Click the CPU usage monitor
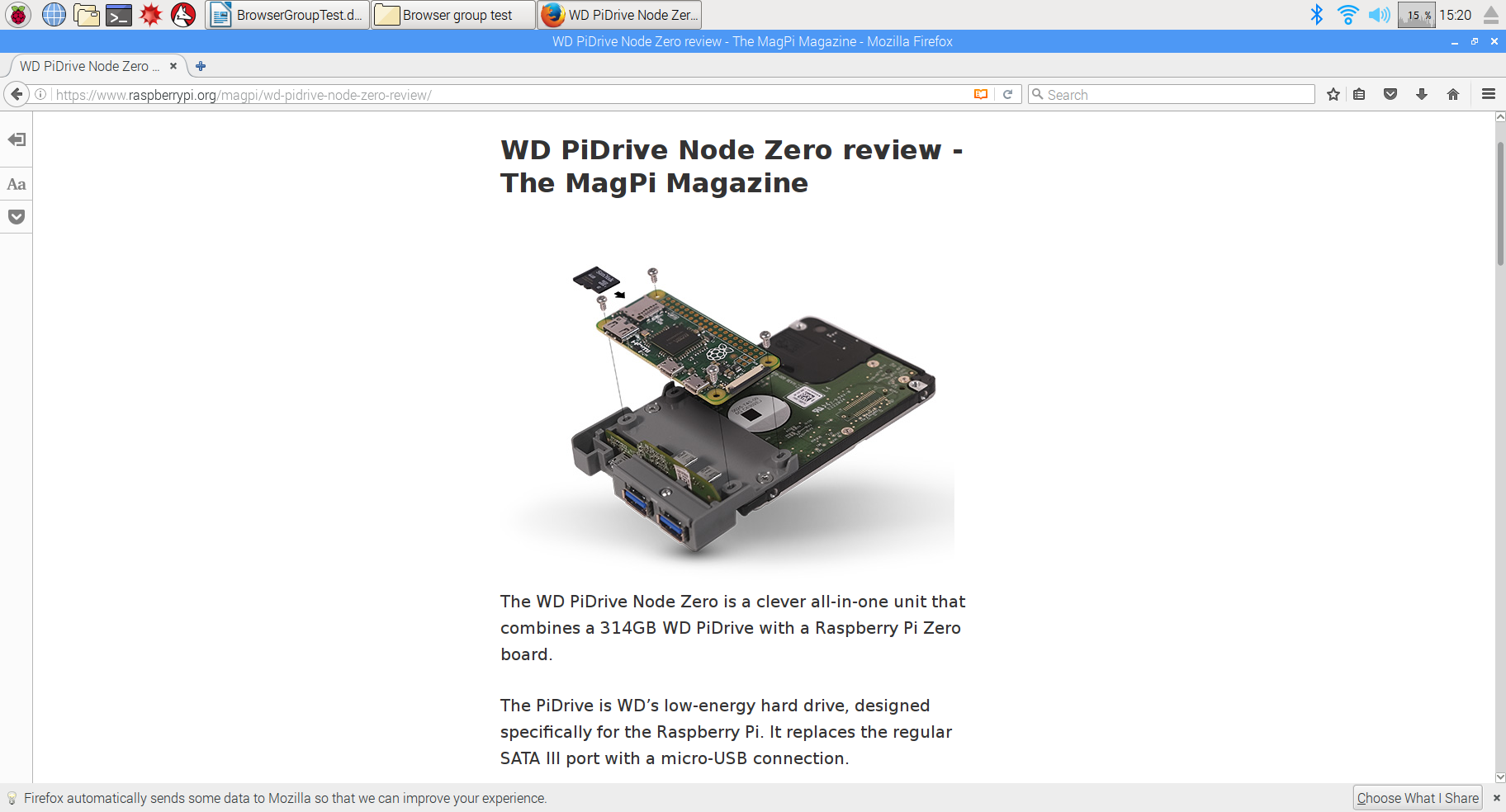 point(1416,15)
